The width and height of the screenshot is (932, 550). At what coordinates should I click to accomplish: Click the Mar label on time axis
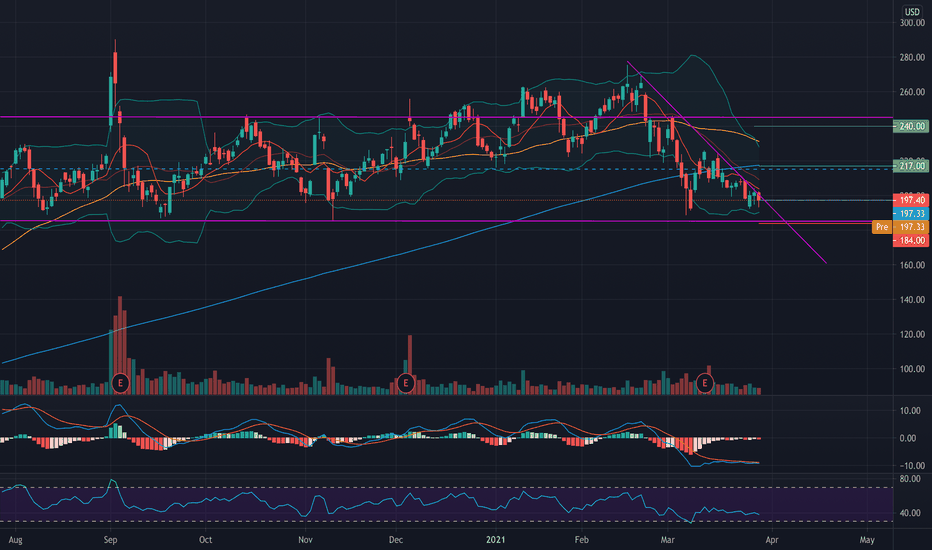[x=667, y=540]
